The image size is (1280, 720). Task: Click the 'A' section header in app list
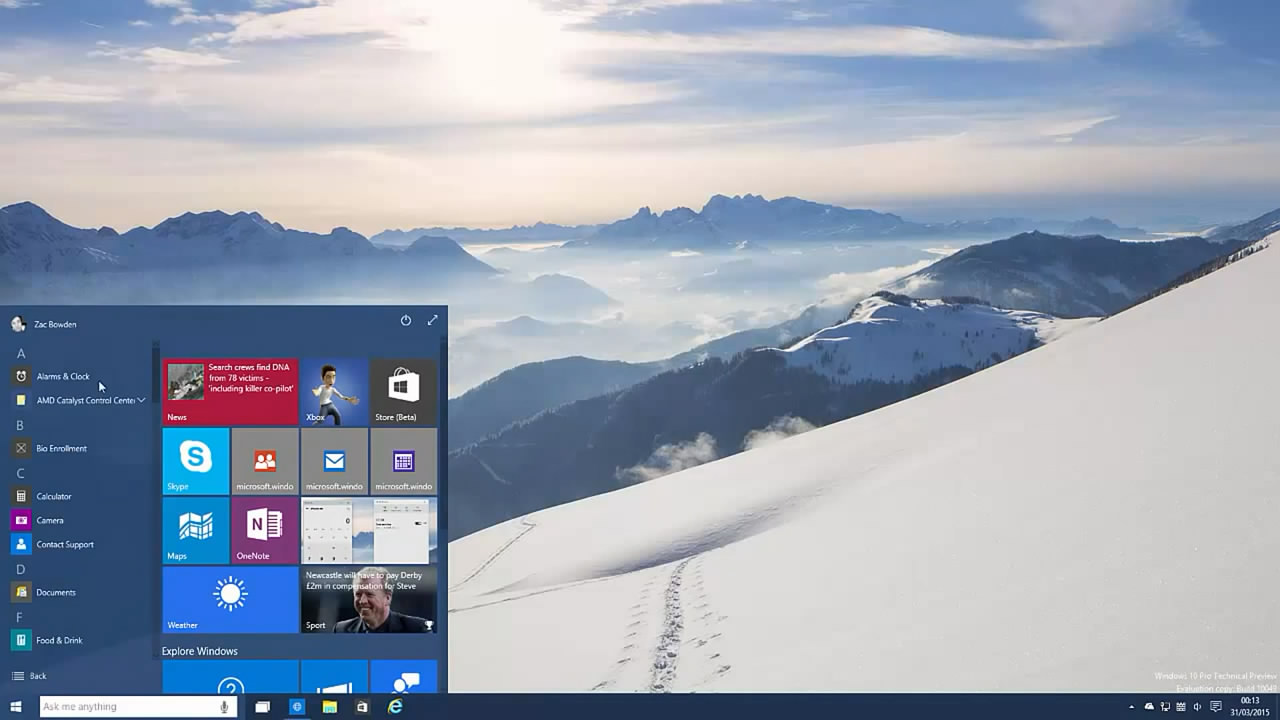coord(20,353)
